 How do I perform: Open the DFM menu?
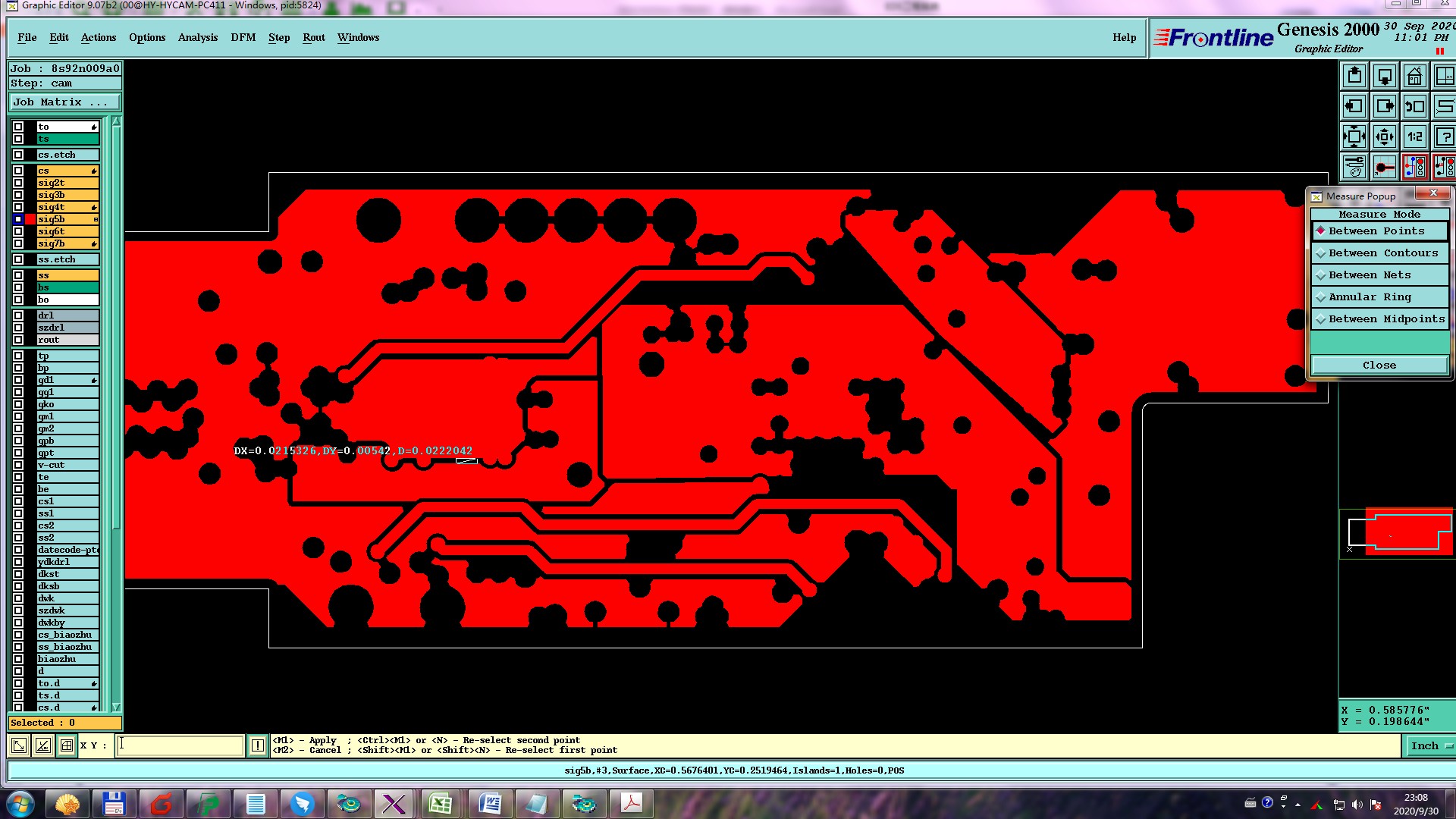pos(243,37)
